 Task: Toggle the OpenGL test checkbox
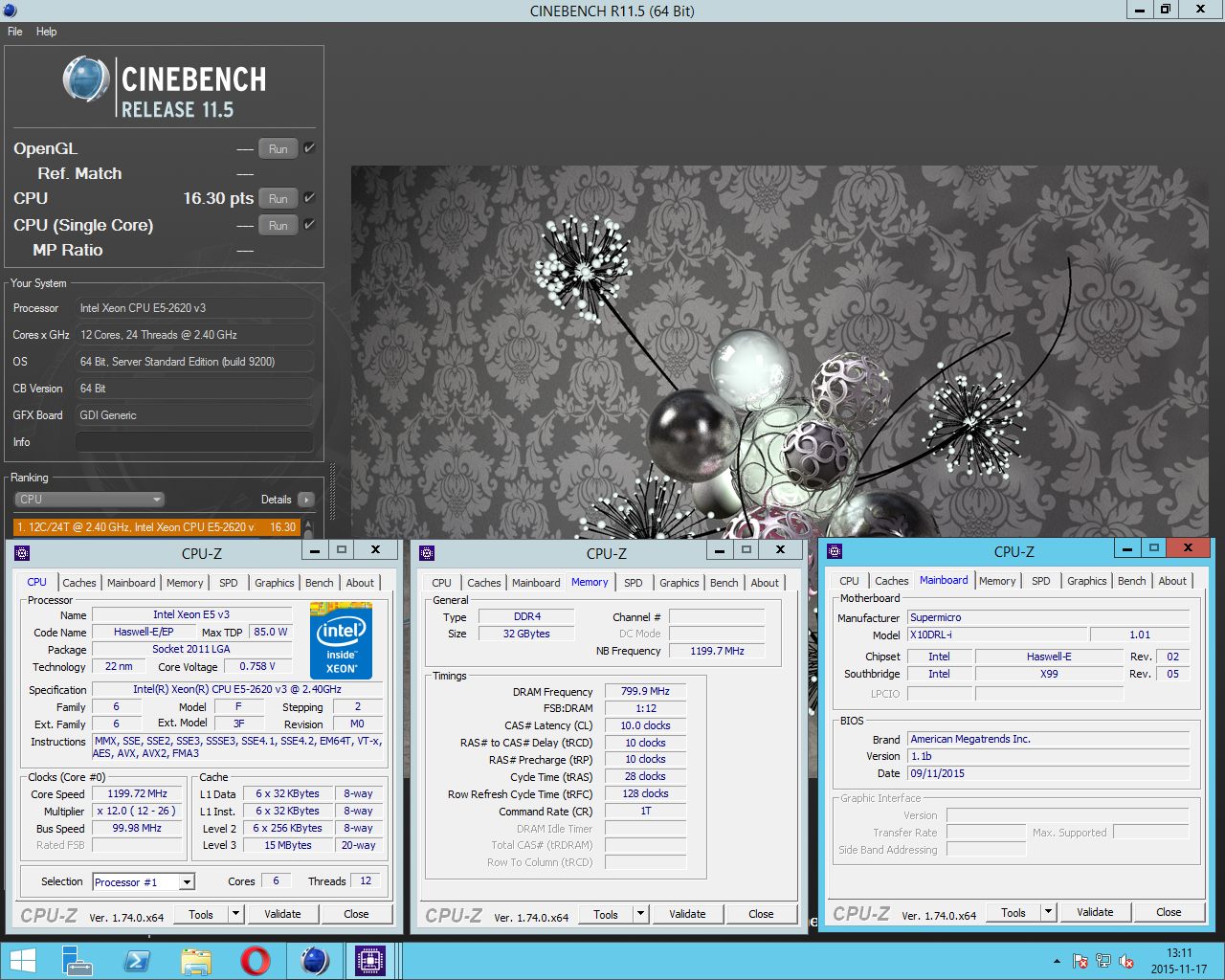tap(309, 148)
